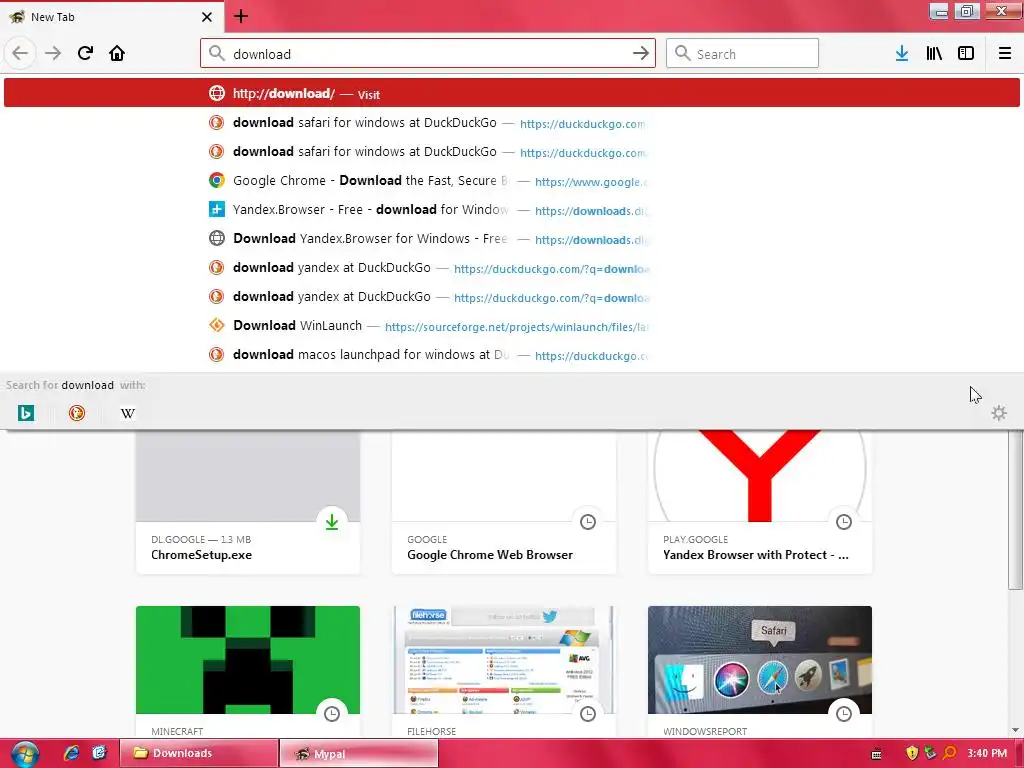Pick the Download WinLaunch sourceforge suggestion
This screenshot has width=1024, height=768.
tap(511, 325)
